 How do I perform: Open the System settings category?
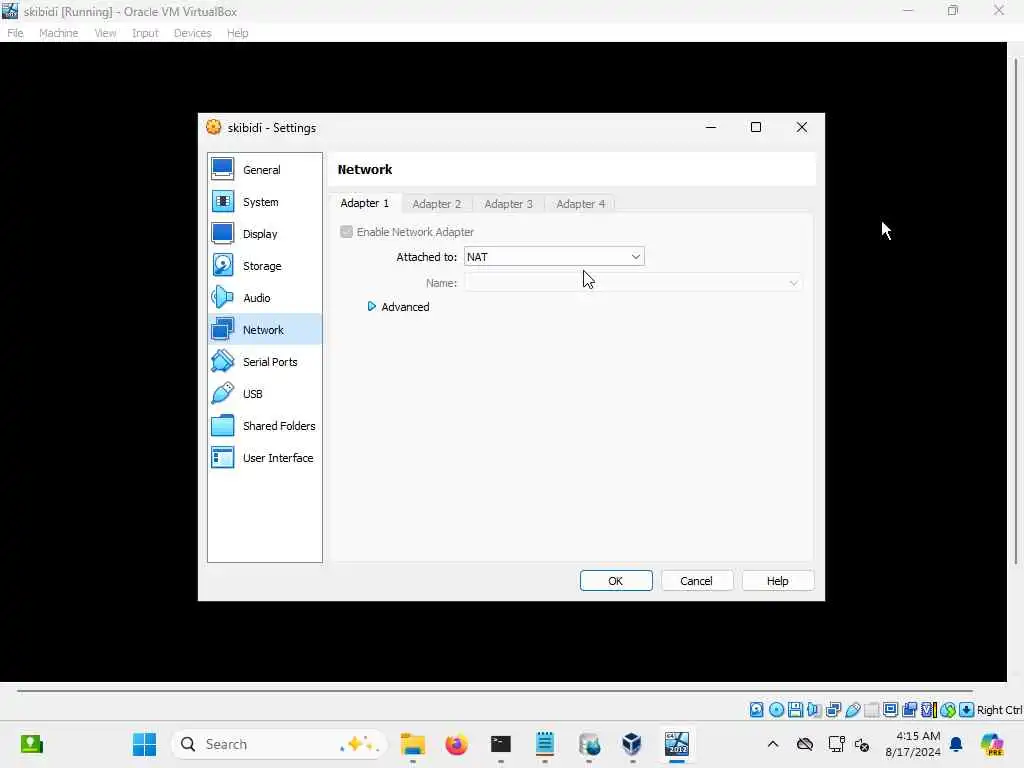(264, 202)
